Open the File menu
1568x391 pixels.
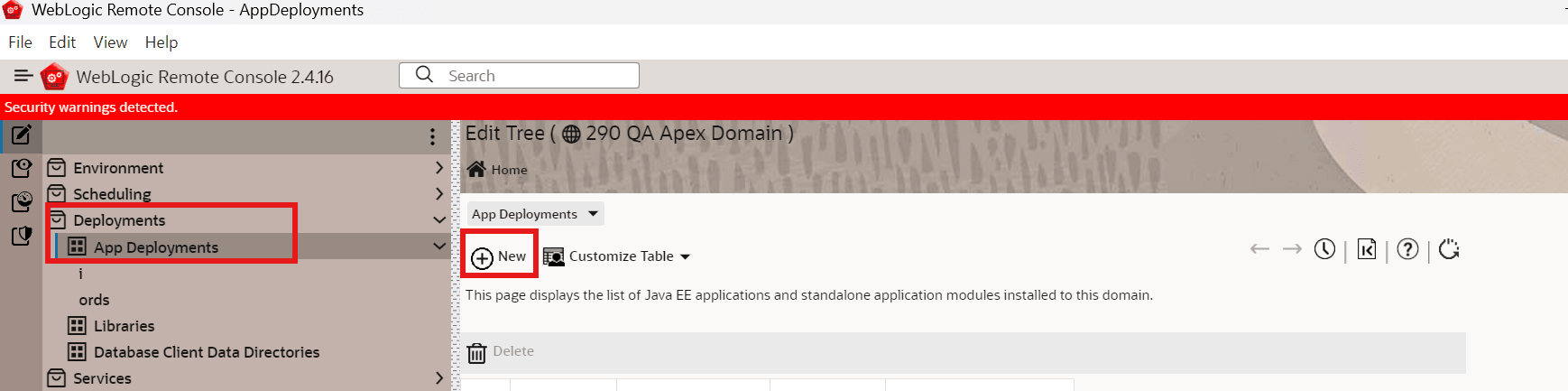pyautogui.click(x=20, y=42)
